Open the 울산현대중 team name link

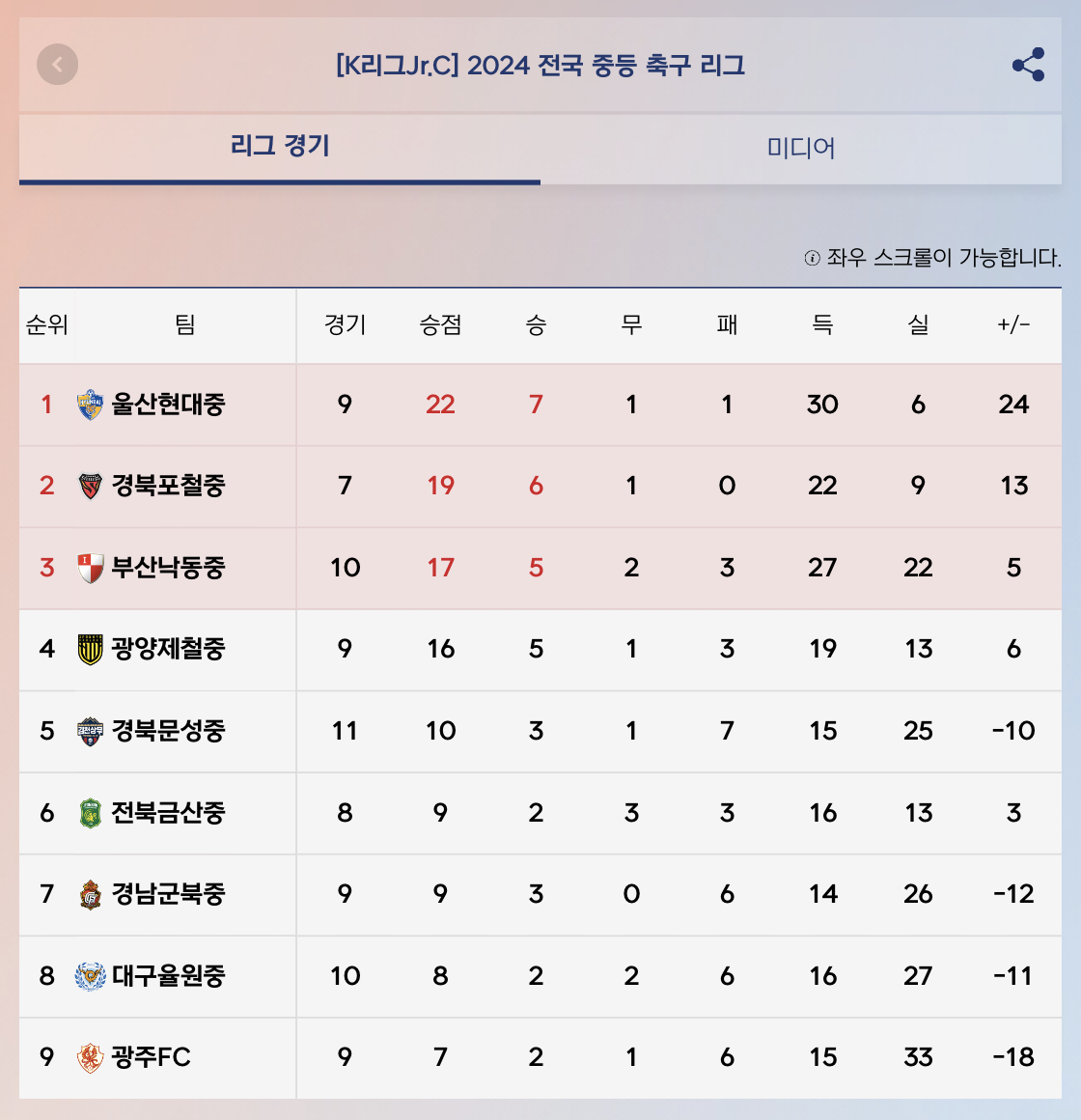point(168,405)
